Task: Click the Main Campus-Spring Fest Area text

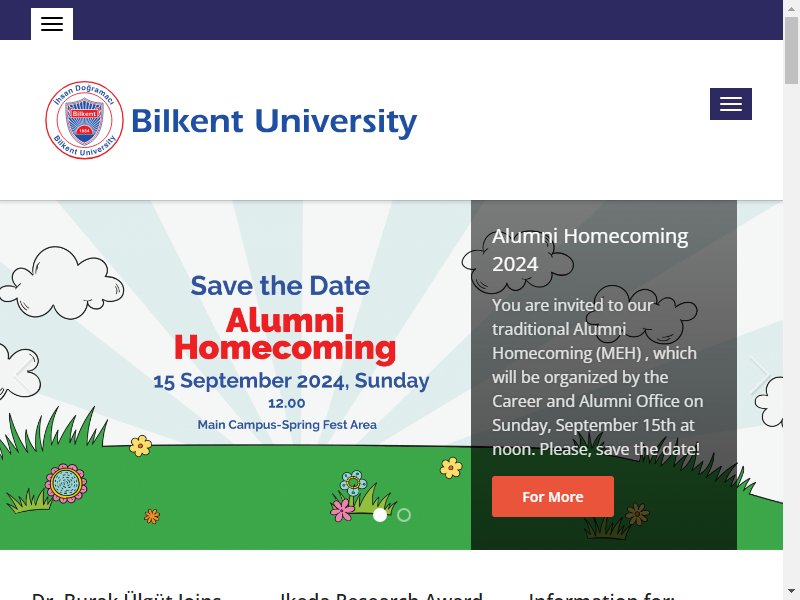Action: point(287,424)
